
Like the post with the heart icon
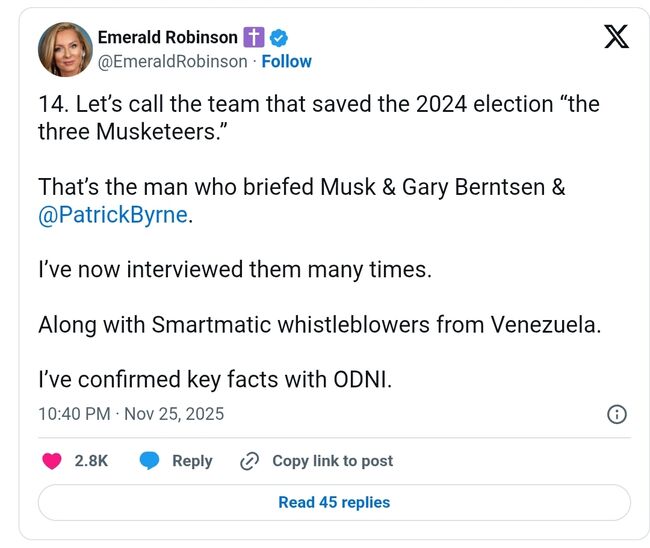point(52,461)
